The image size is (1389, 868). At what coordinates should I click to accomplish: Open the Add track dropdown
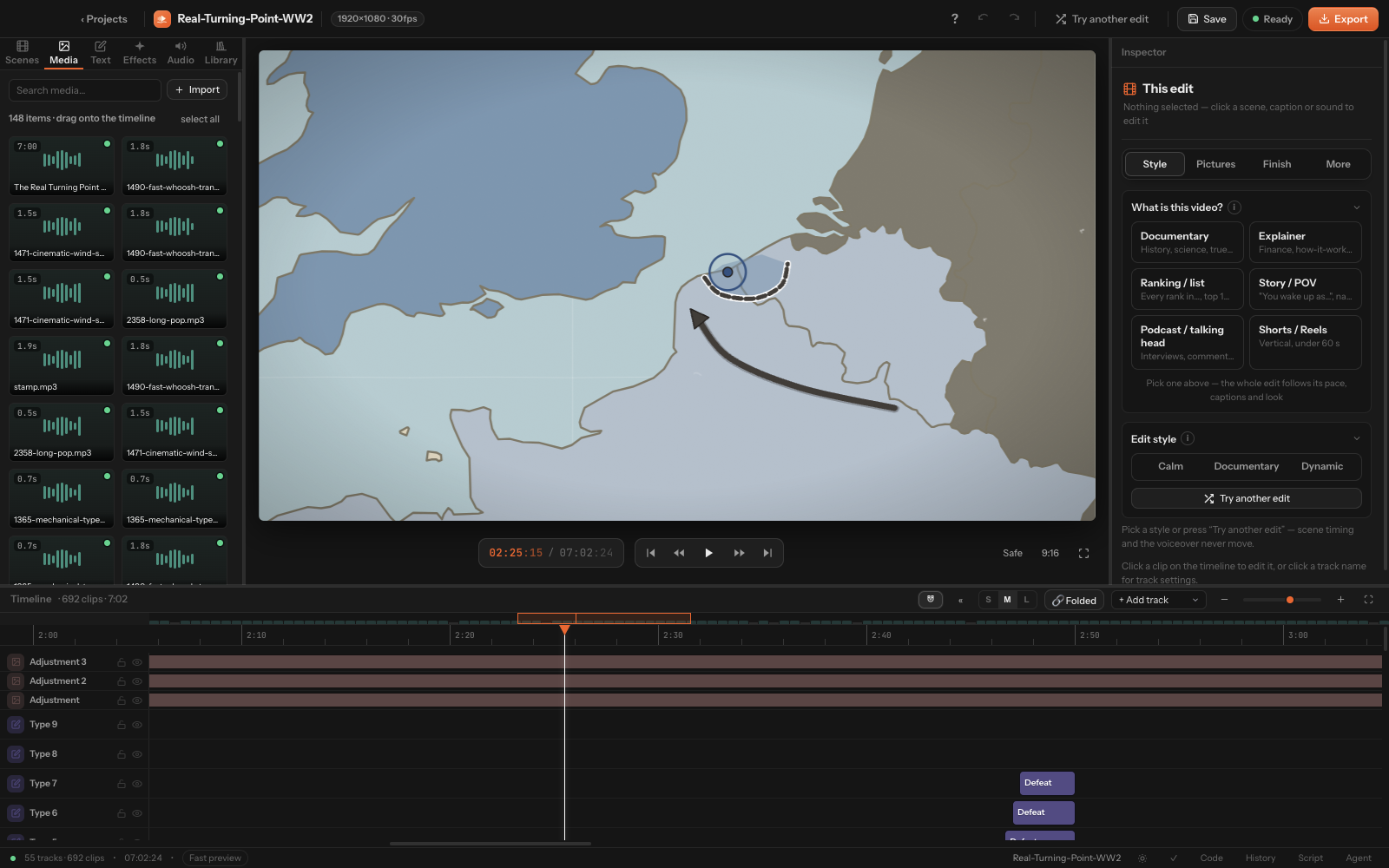point(1159,600)
